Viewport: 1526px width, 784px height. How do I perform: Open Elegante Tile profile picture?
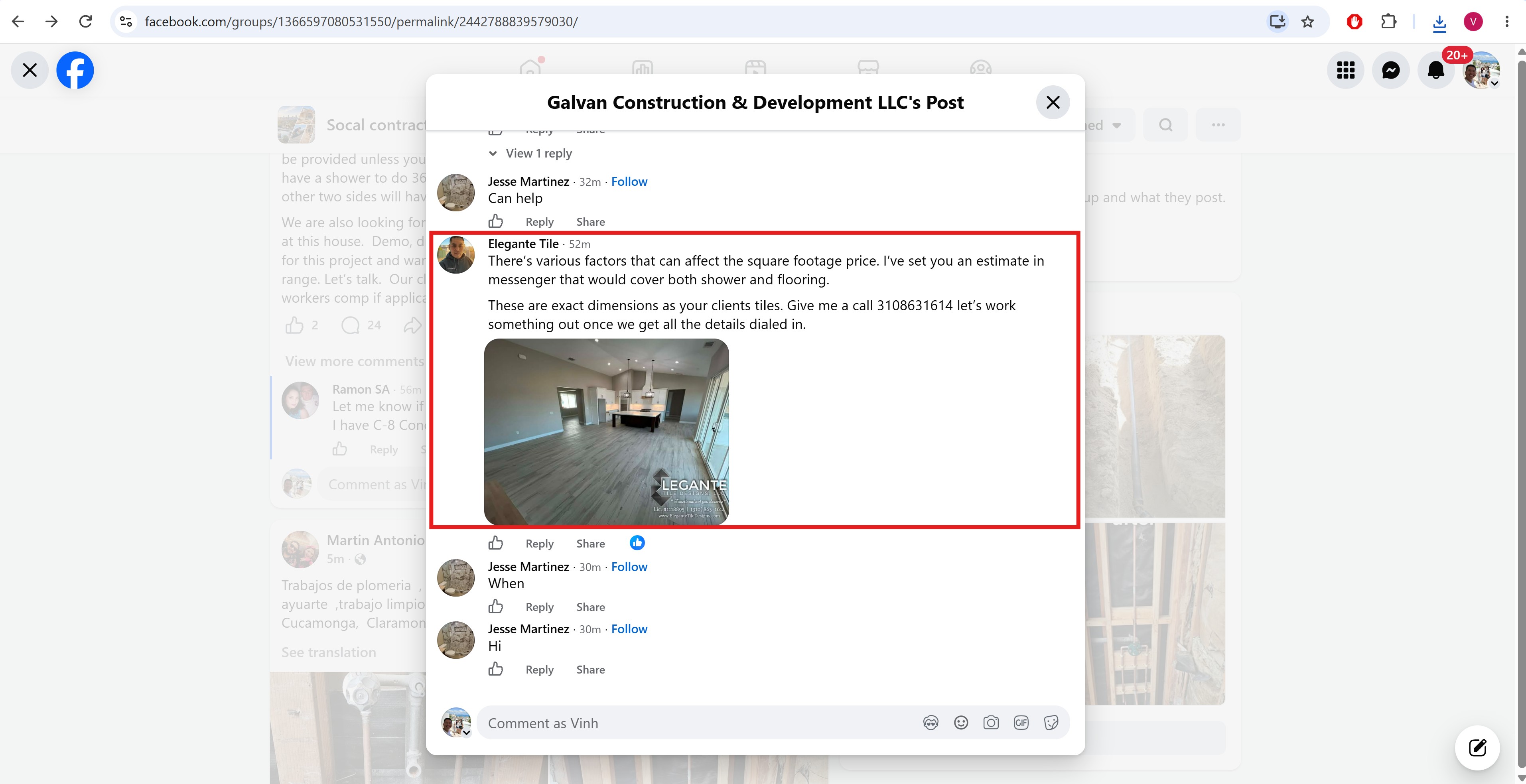pos(455,255)
